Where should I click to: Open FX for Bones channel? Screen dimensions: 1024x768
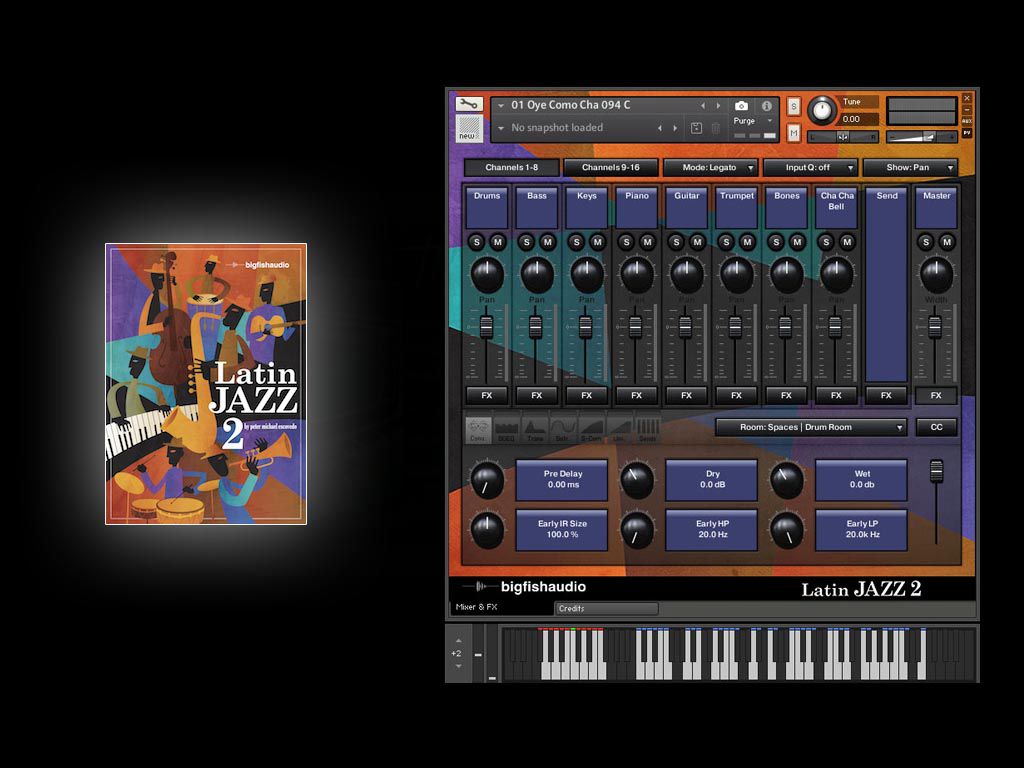coord(786,395)
